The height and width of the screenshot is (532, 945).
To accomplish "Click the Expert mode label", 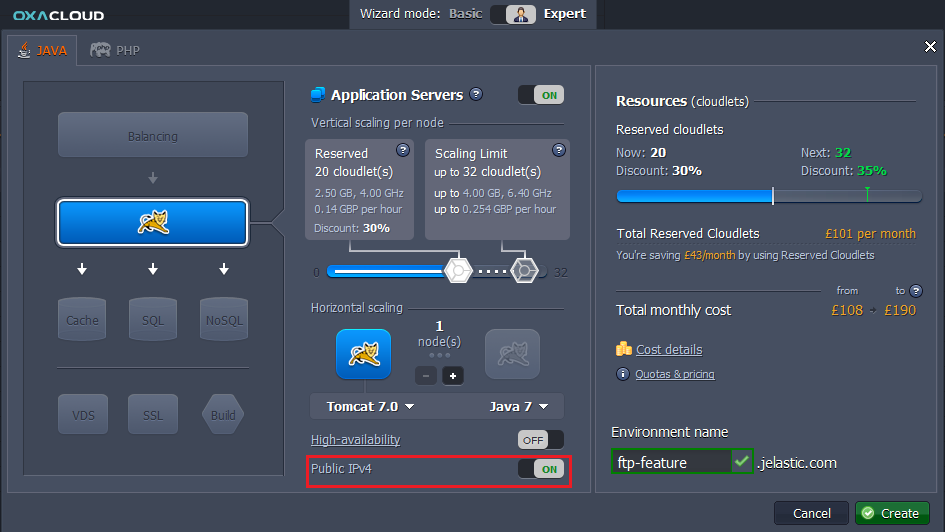I will (565, 14).
